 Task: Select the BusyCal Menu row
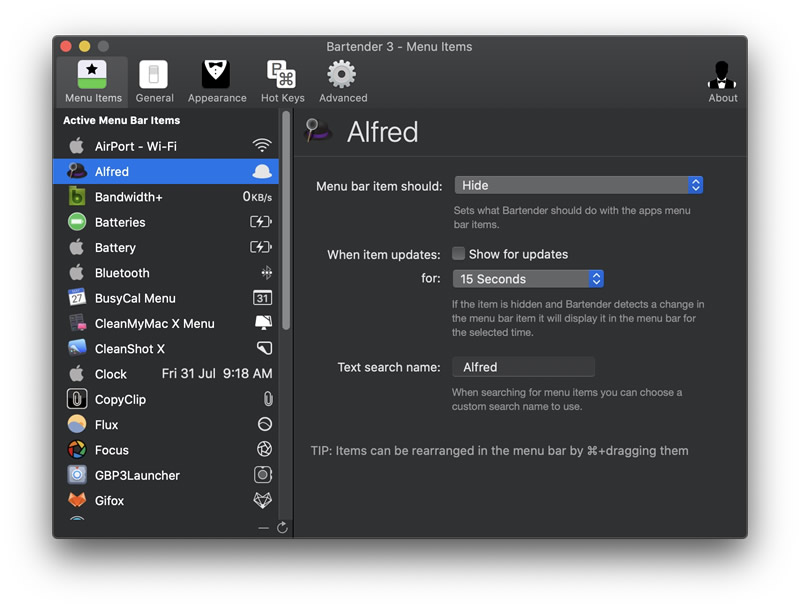[166, 298]
